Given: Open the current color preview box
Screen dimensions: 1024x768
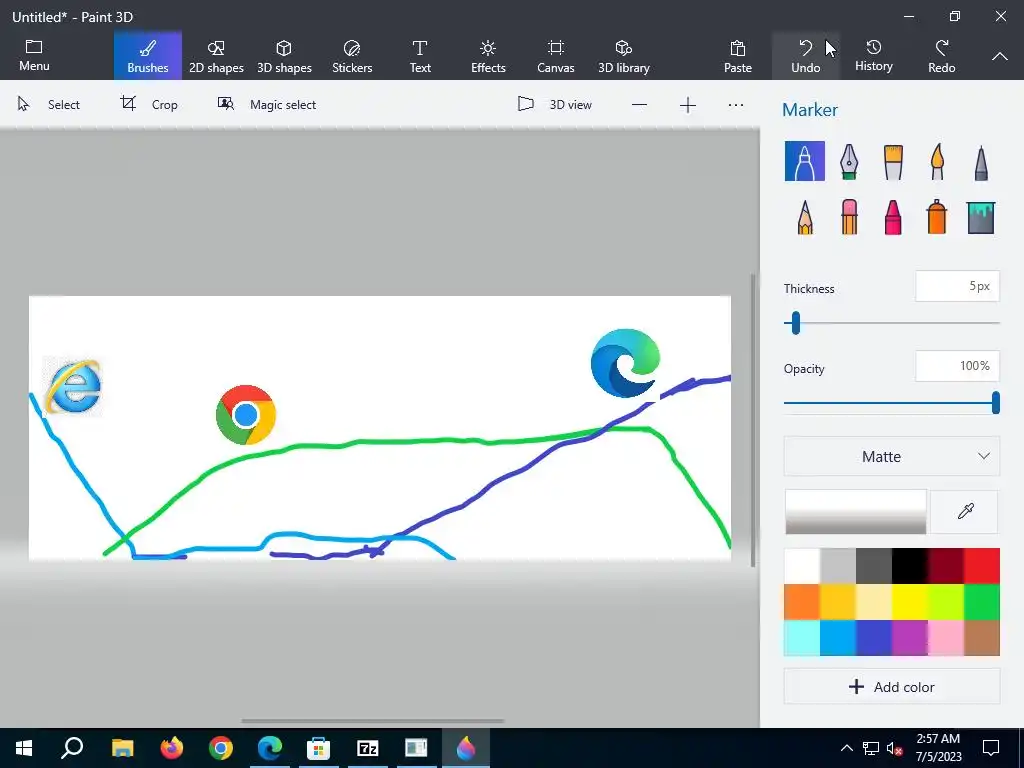Looking at the screenshot, I should point(856,511).
